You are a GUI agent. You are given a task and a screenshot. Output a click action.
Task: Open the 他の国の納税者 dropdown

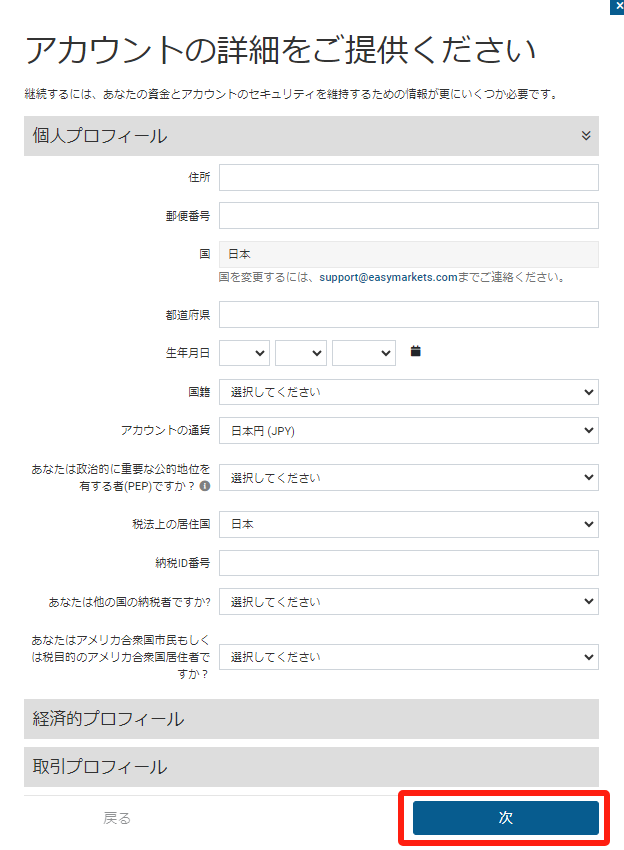coord(409,602)
